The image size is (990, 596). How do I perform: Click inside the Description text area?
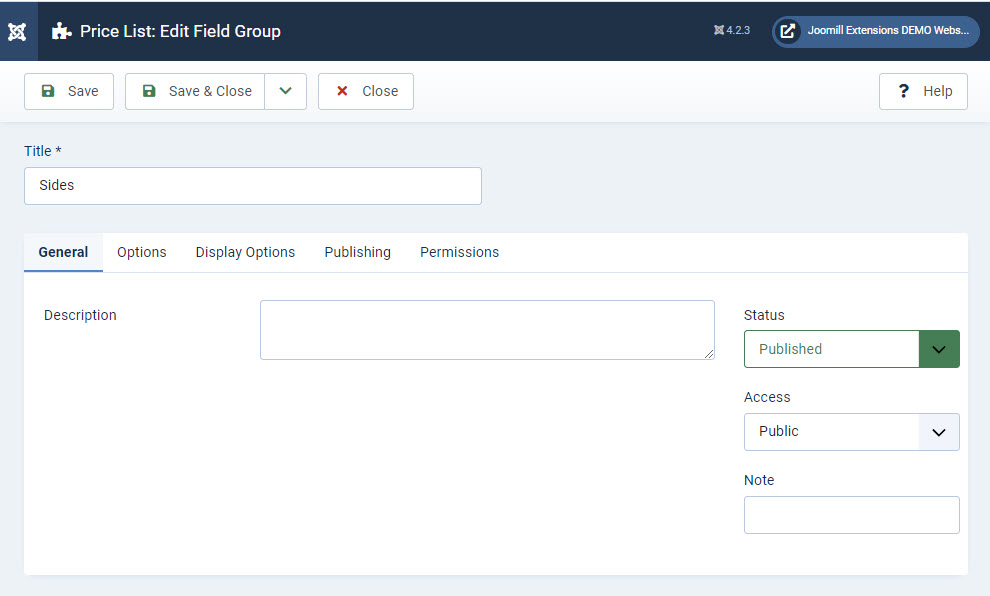pos(486,329)
